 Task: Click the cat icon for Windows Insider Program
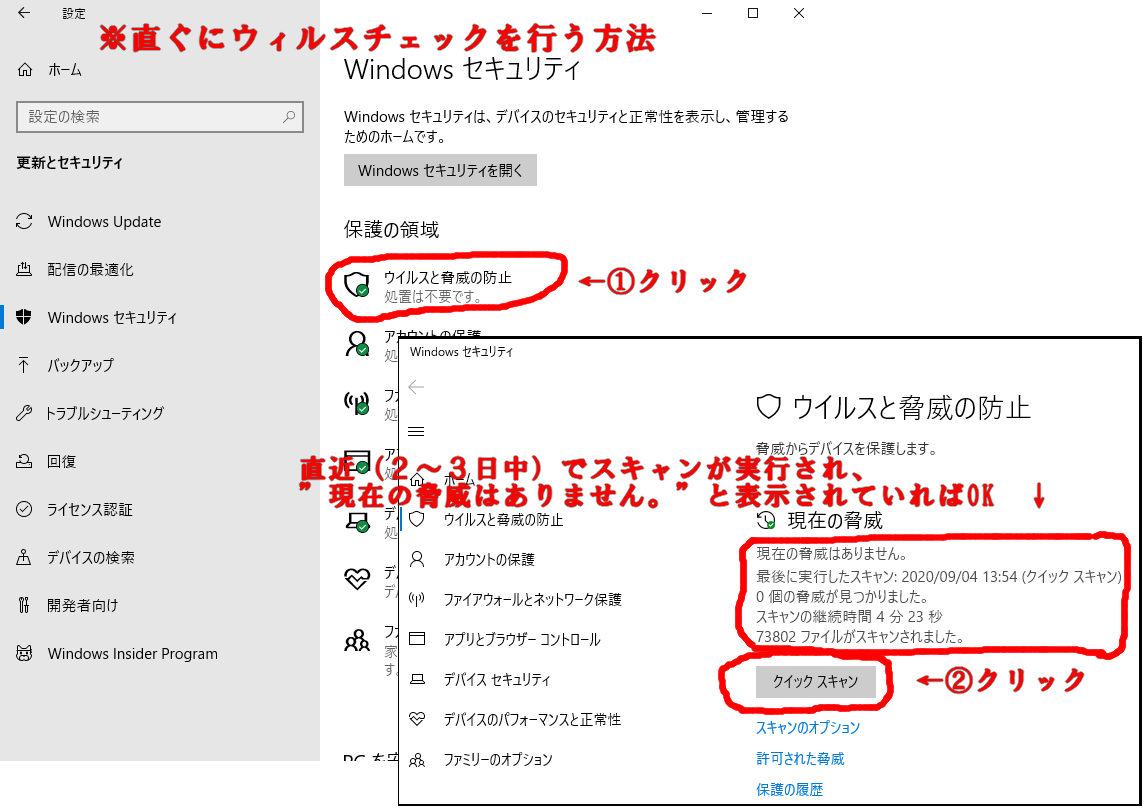[24, 653]
